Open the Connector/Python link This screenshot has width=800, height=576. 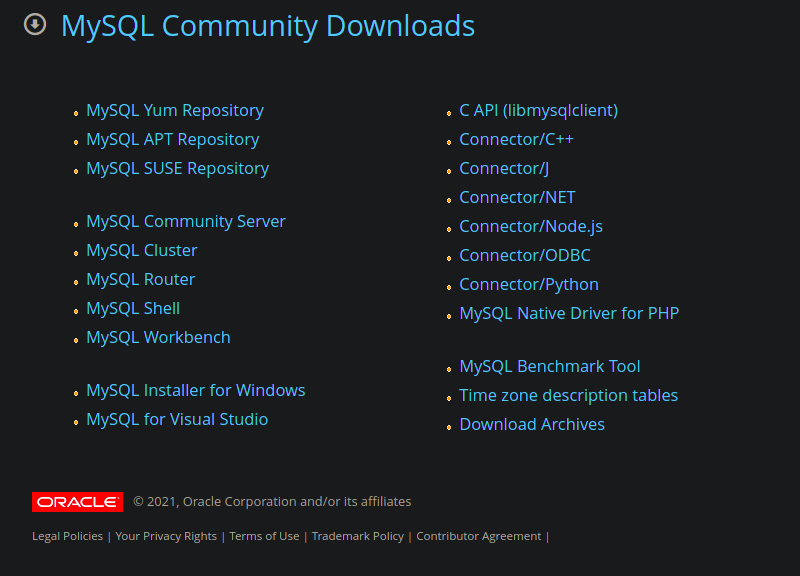[x=529, y=285]
